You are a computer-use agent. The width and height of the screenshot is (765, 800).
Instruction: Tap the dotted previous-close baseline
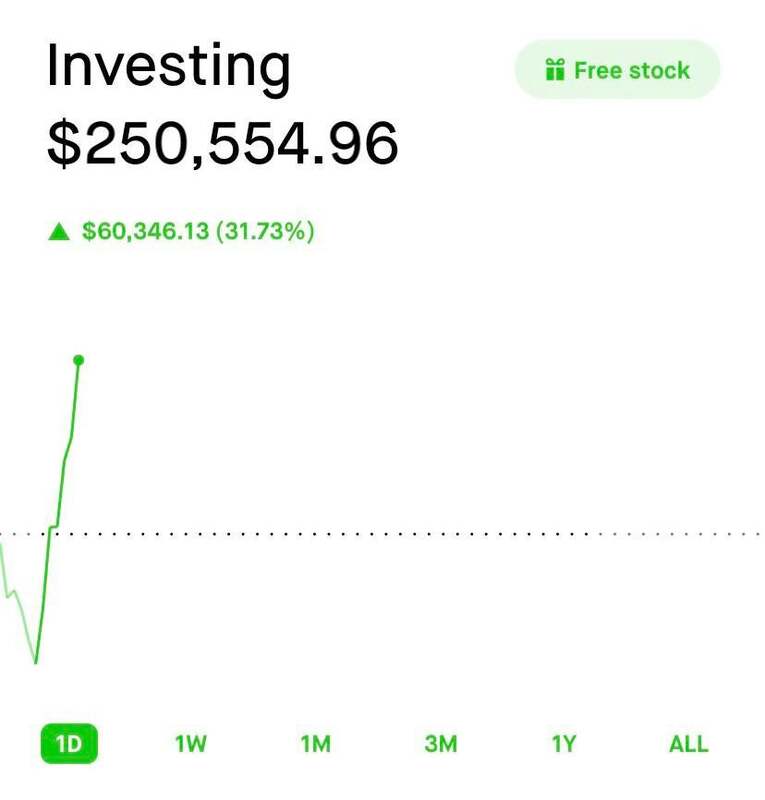click(x=382, y=534)
